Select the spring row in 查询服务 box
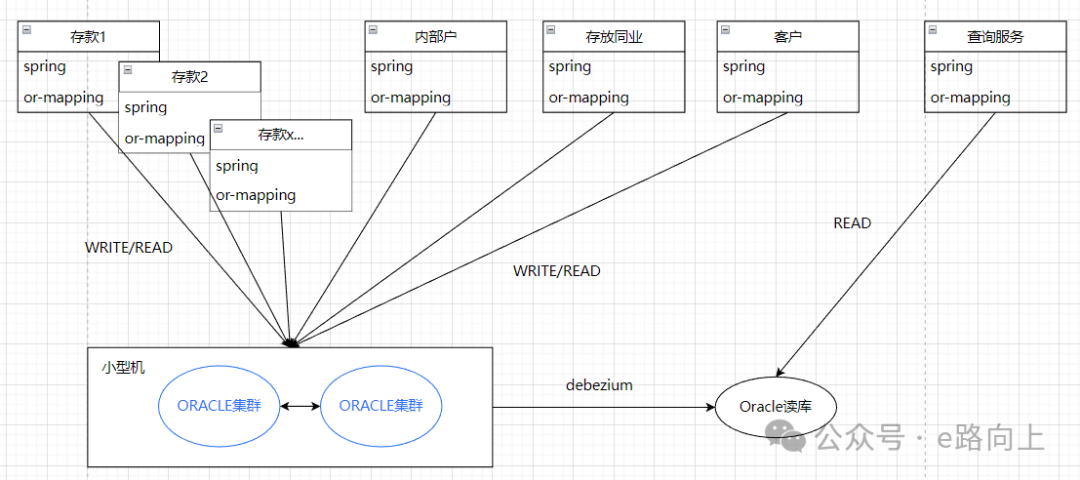1080x480 pixels. (x=951, y=67)
